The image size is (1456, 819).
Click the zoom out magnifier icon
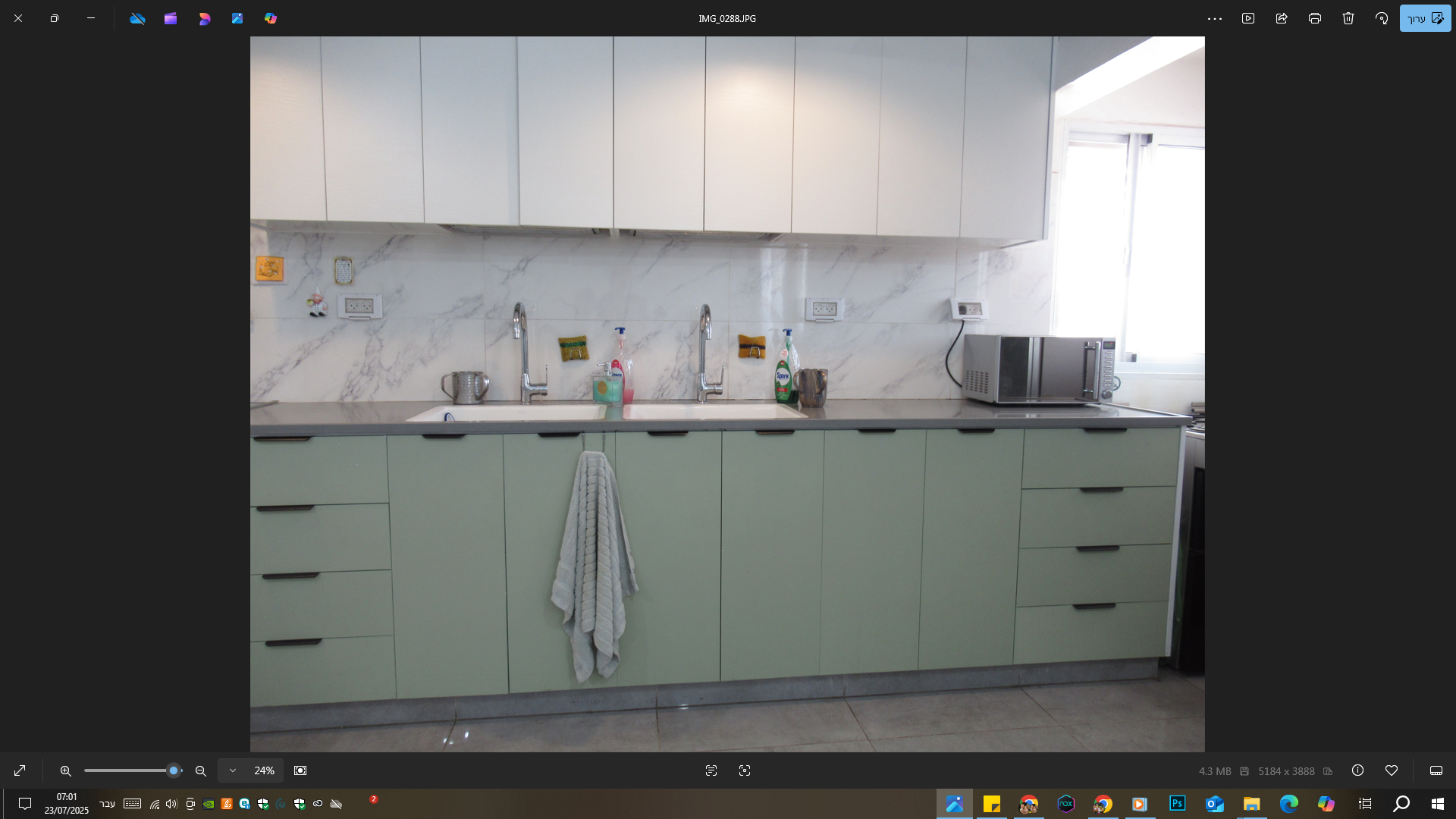point(201,770)
